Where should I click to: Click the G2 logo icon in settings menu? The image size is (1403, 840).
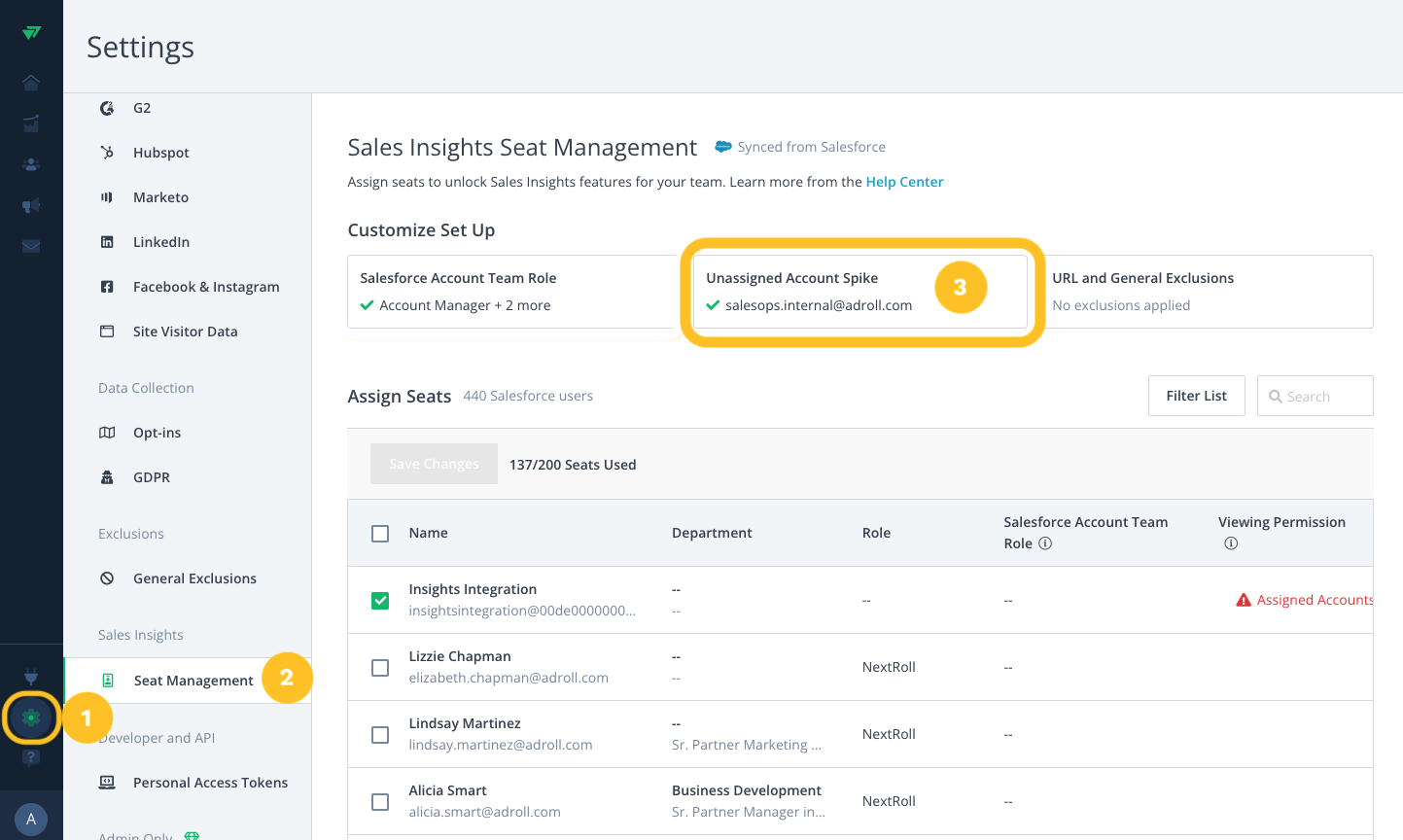point(107,108)
